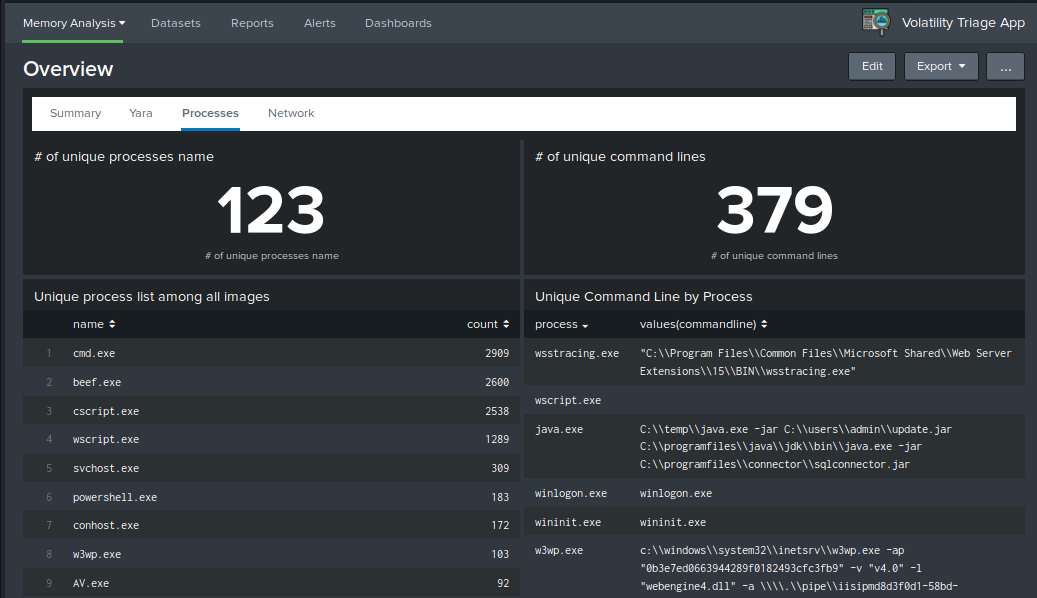1037x598 pixels.
Task: Click w3wp.exe in command line table
Action: tap(559, 550)
